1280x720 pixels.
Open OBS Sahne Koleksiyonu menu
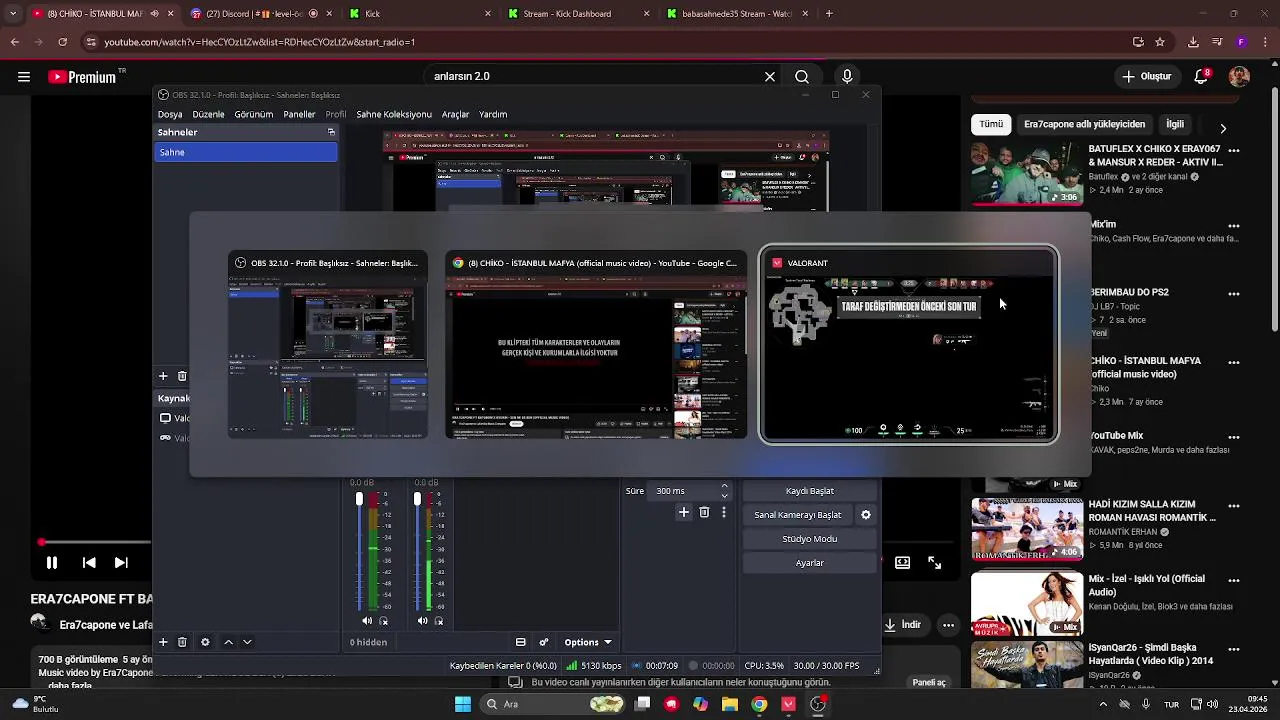tap(394, 114)
